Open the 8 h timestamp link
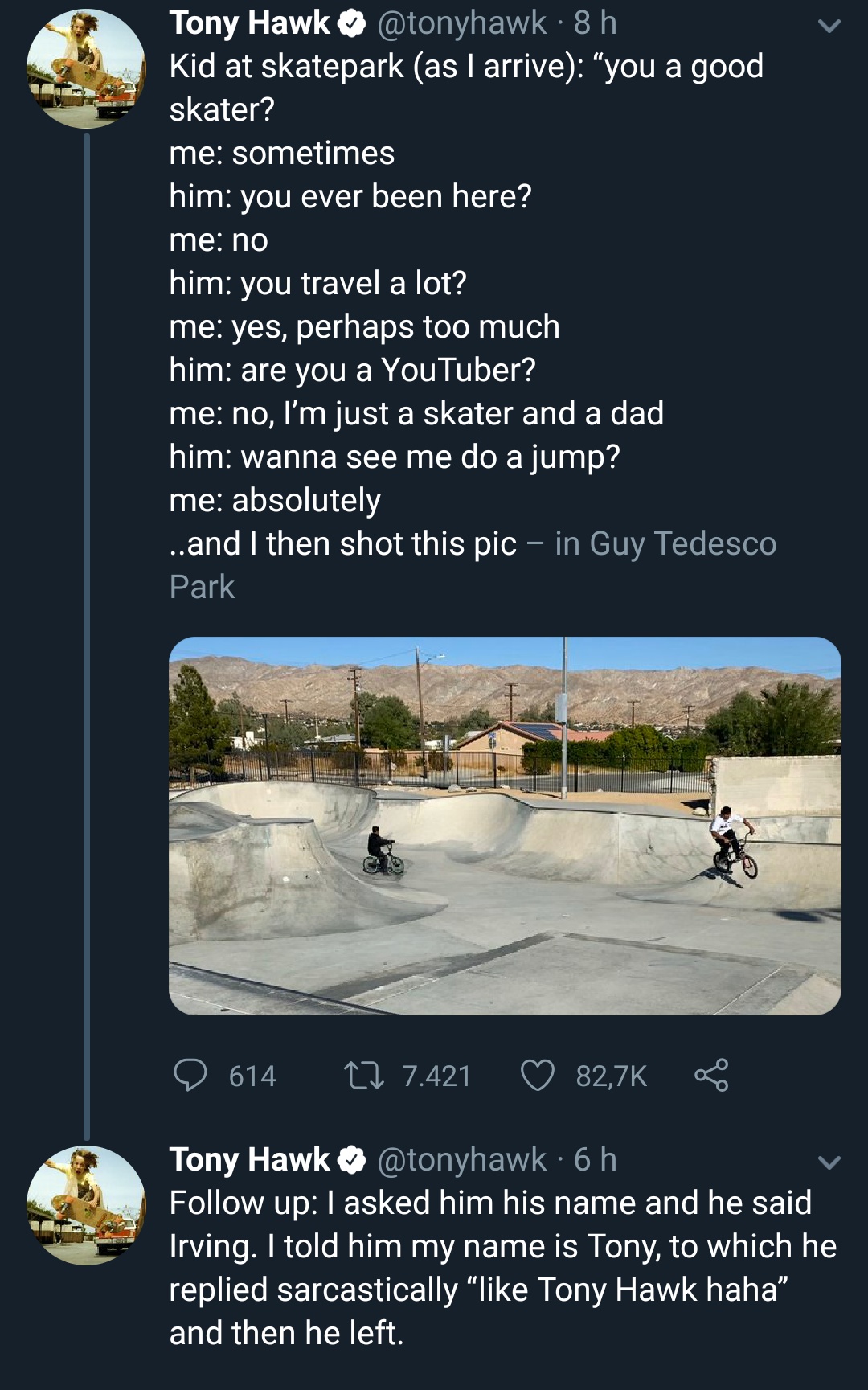Screen dimensions: 868x1390 [596, 23]
